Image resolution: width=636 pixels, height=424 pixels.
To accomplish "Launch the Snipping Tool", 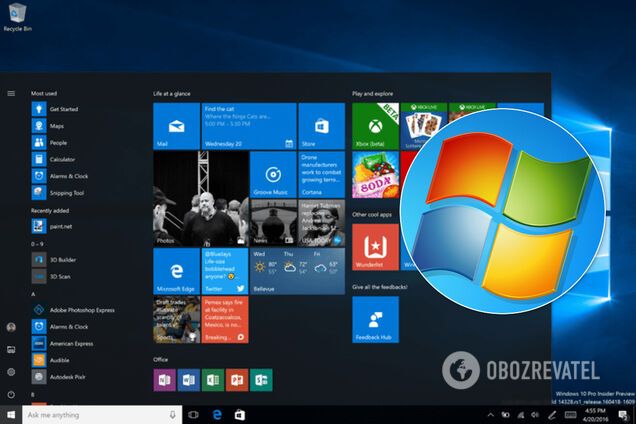I will [58, 193].
